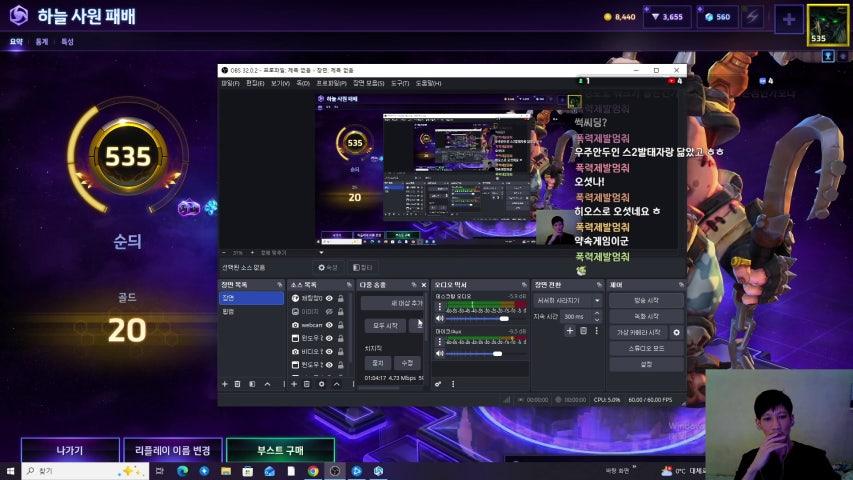Undock the audio mixer panel
853x480 pixels.
coord(524,285)
